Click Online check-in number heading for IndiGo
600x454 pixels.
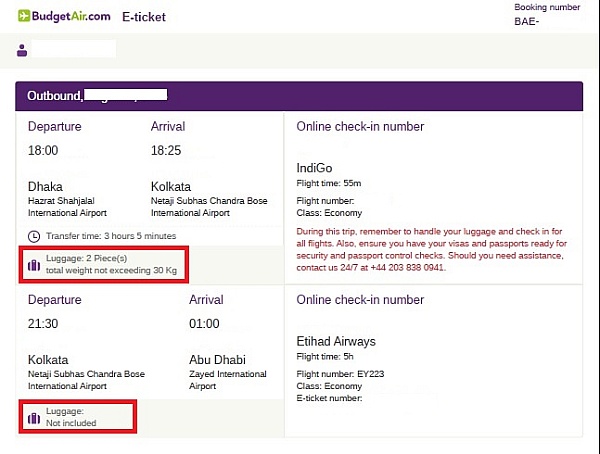tap(360, 127)
